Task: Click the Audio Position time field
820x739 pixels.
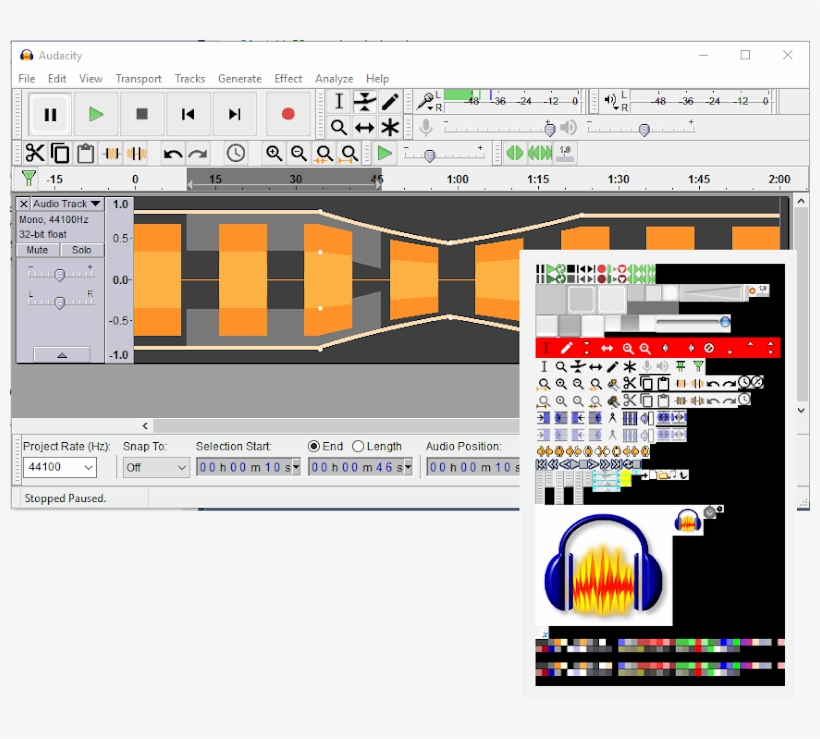Action: pyautogui.click(x=474, y=467)
